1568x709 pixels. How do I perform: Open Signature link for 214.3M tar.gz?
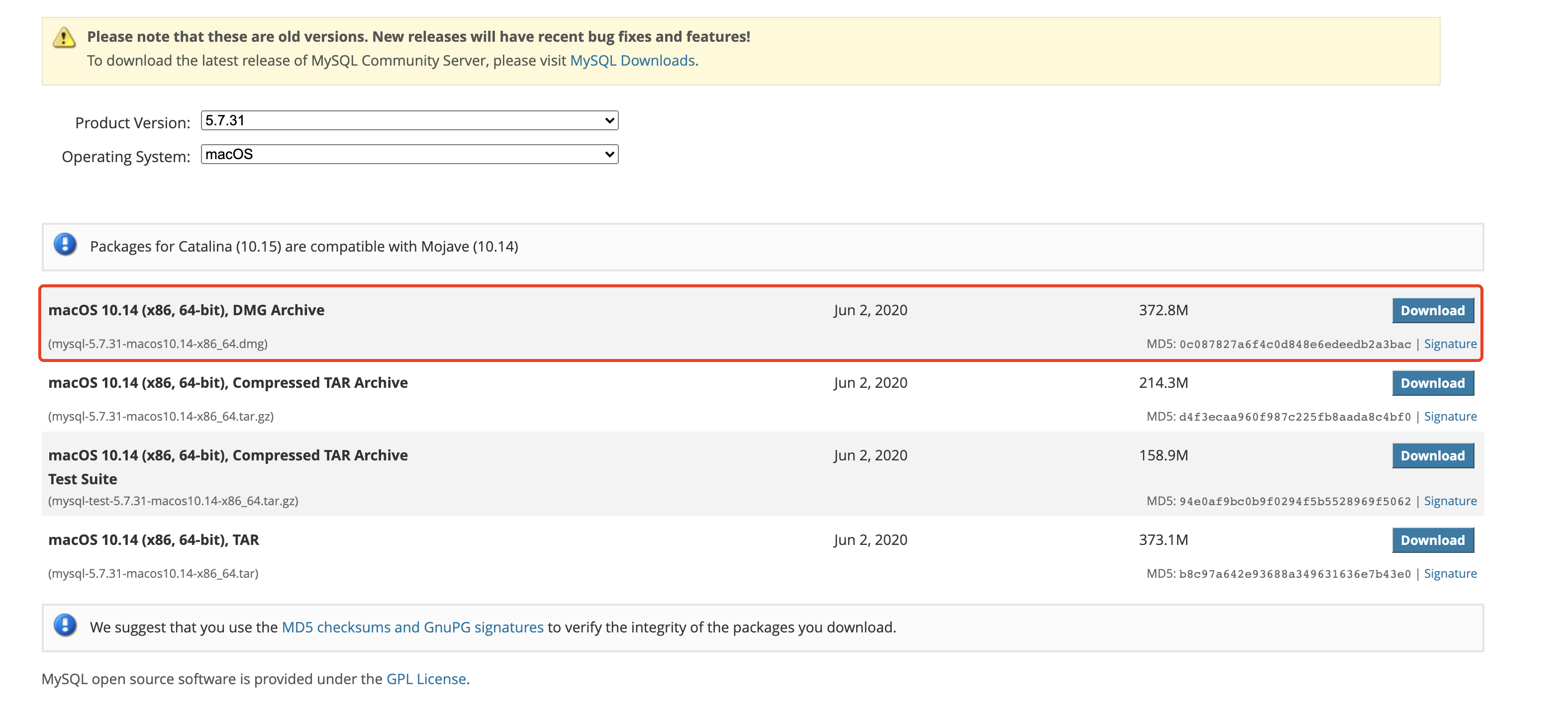[1450, 416]
